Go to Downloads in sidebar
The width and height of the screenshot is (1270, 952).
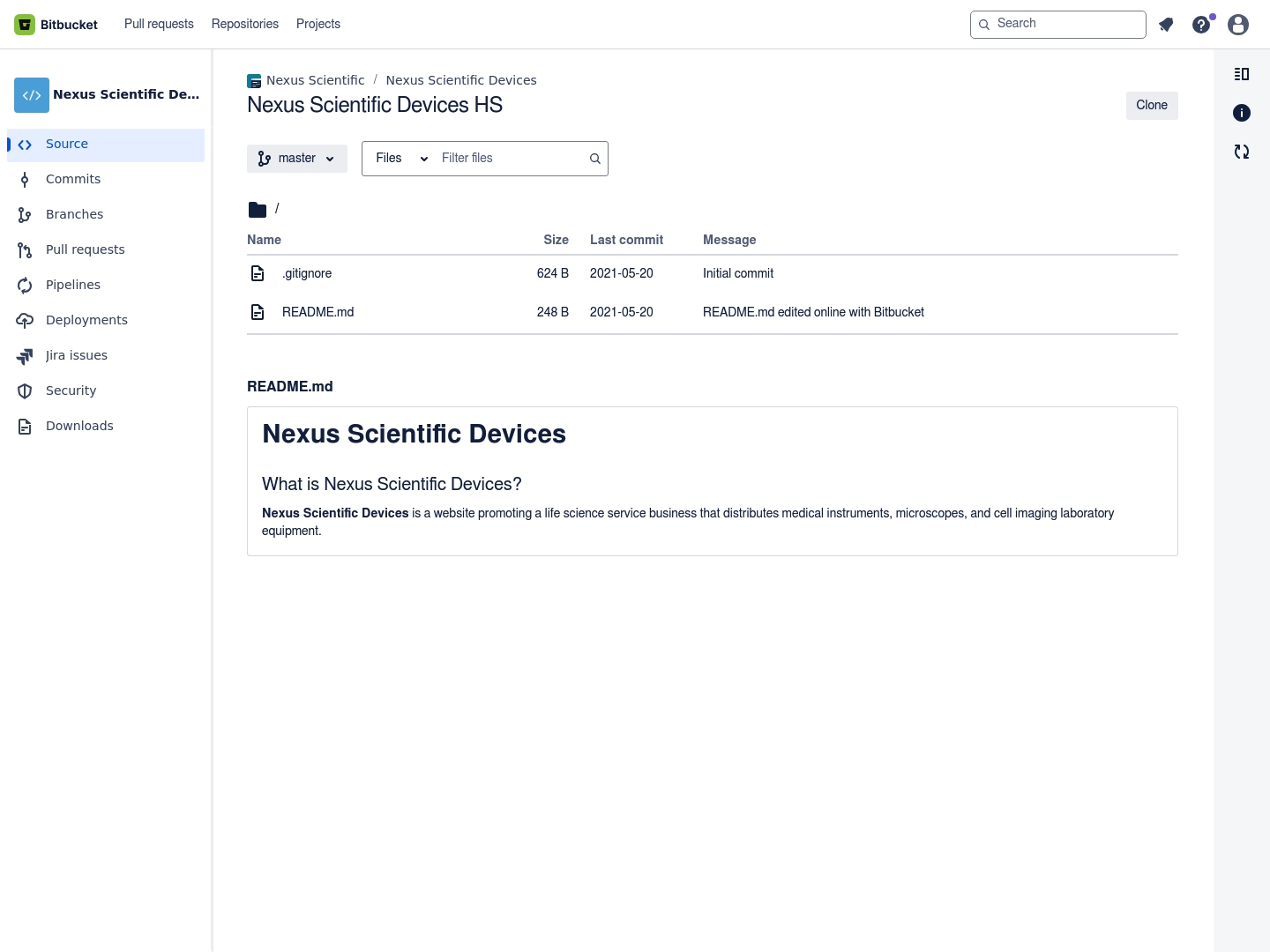pyautogui.click(x=106, y=427)
